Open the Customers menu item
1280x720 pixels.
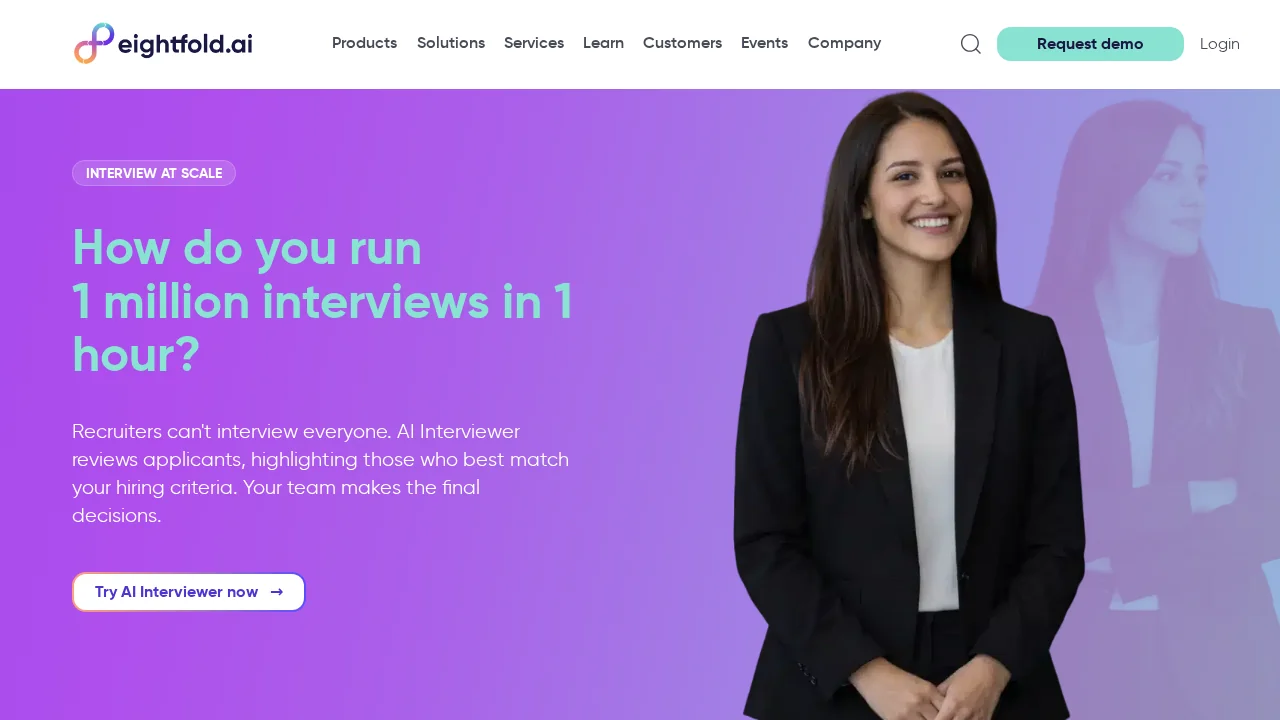(x=682, y=43)
